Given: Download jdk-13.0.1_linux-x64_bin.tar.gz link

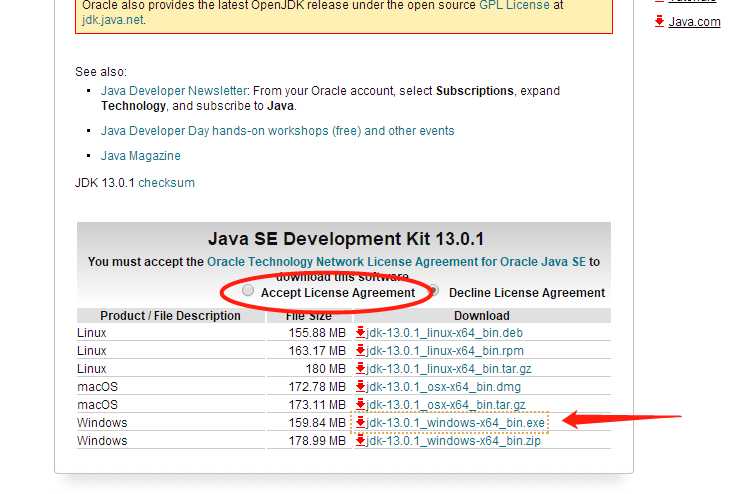Looking at the screenshot, I should tap(448, 368).
